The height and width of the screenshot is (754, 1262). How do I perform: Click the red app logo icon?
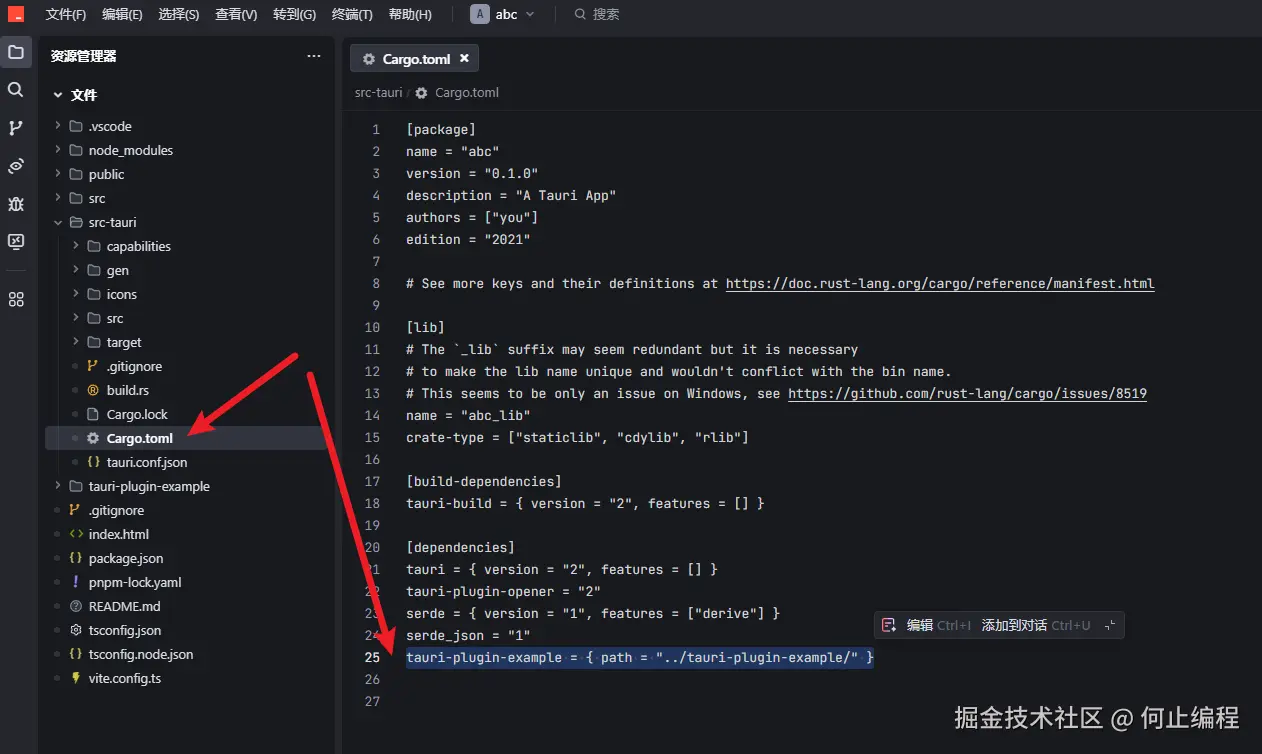point(16,14)
